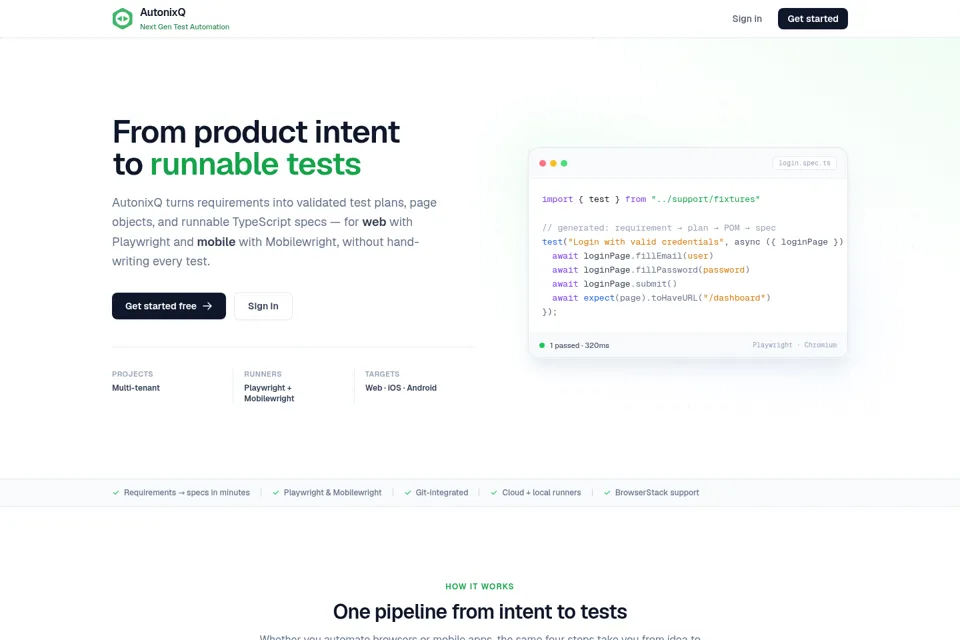The width and height of the screenshot is (960, 640).
Task: Click the One pipeline from intent to tests heading
Action: pyautogui.click(x=480, y=612)
